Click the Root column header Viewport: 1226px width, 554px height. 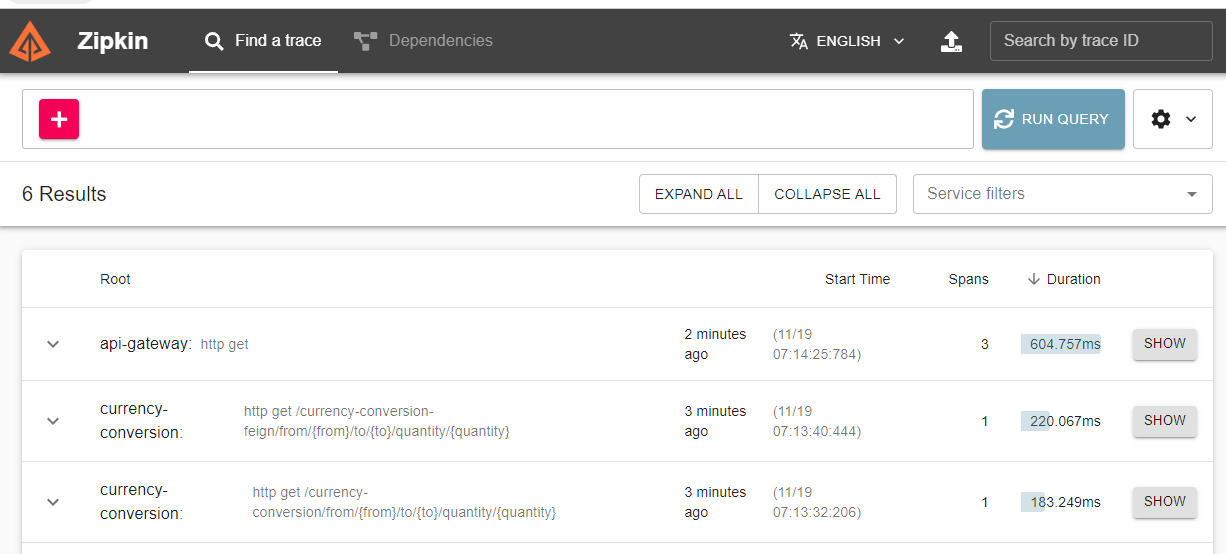115,279
